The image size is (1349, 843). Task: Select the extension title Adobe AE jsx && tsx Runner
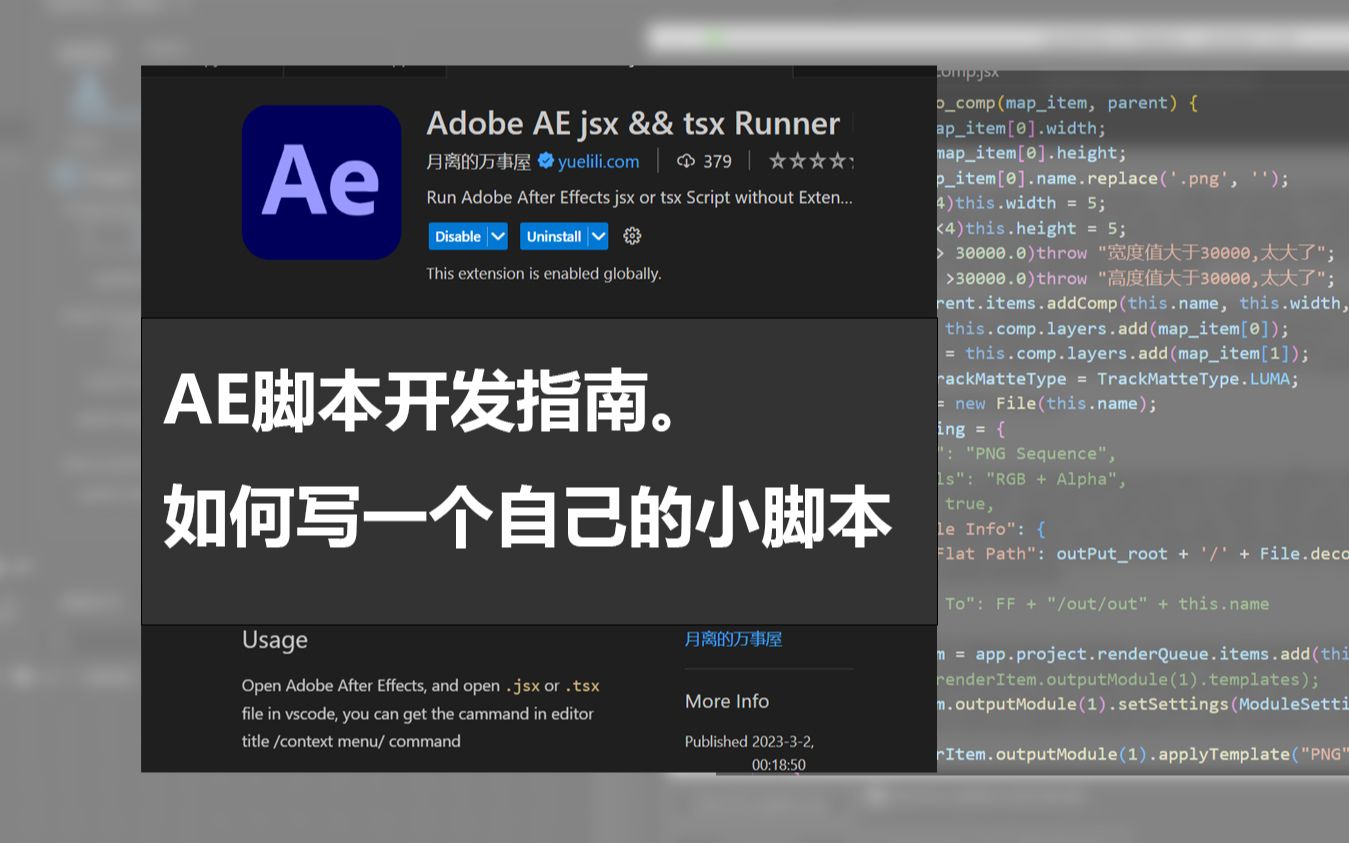[x=632, y=123]
